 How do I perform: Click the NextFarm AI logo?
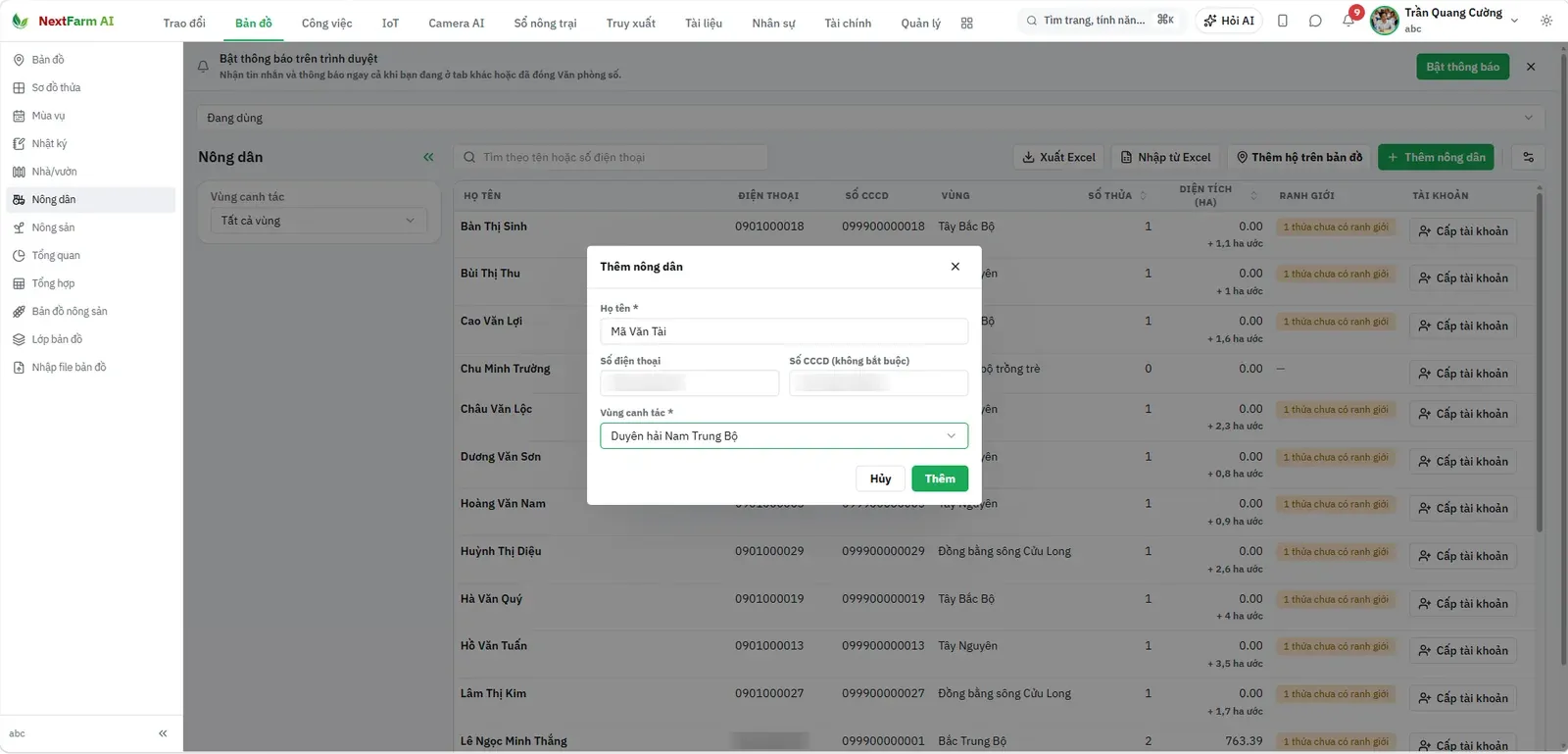(x=63, y=21)
